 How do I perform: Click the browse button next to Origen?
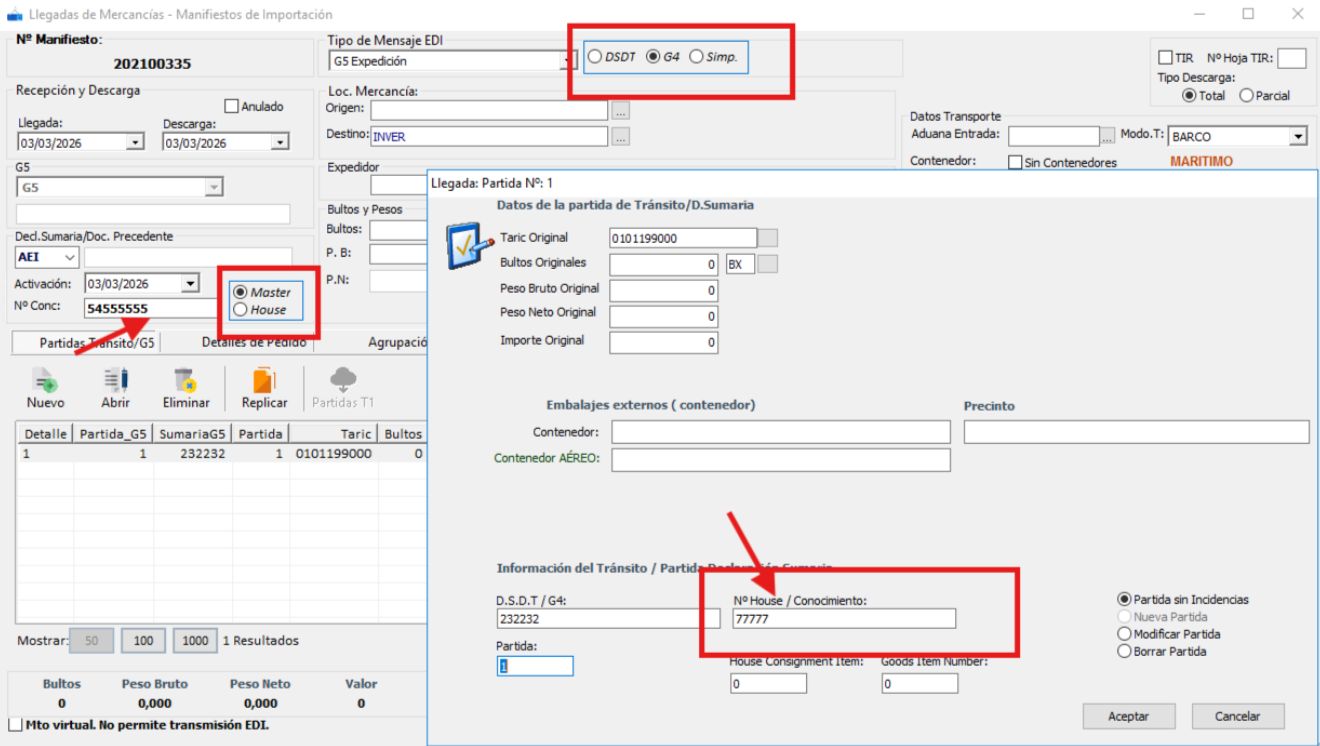pos(621,110)
